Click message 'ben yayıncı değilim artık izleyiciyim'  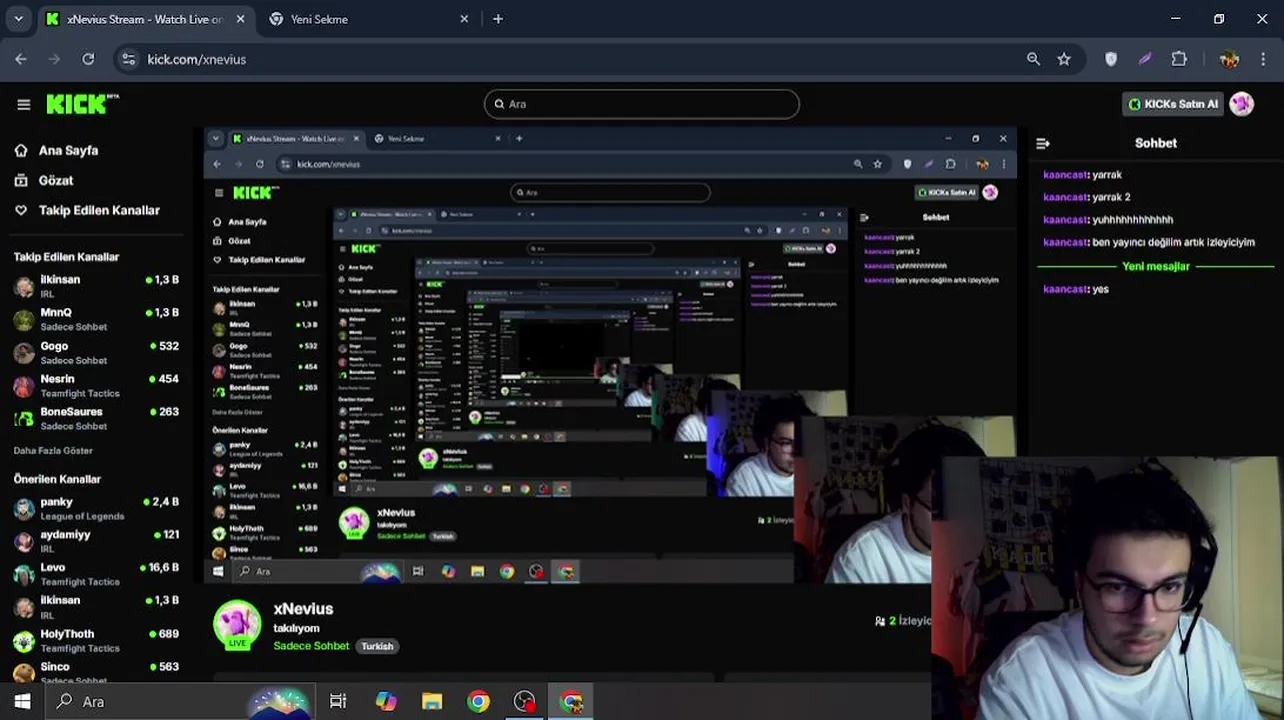click(1174, 242)
